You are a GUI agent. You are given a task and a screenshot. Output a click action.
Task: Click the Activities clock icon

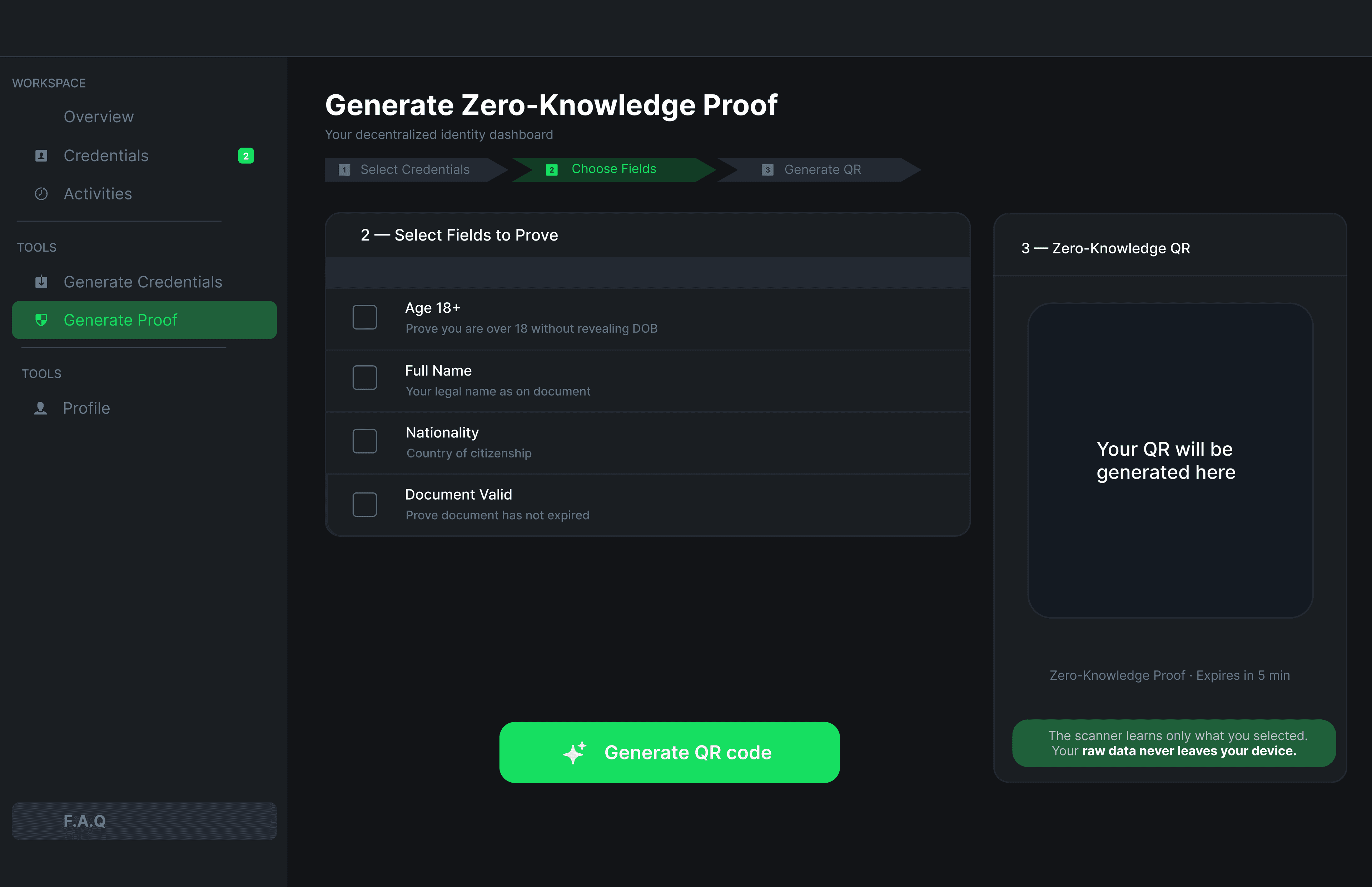click(41, 194)
